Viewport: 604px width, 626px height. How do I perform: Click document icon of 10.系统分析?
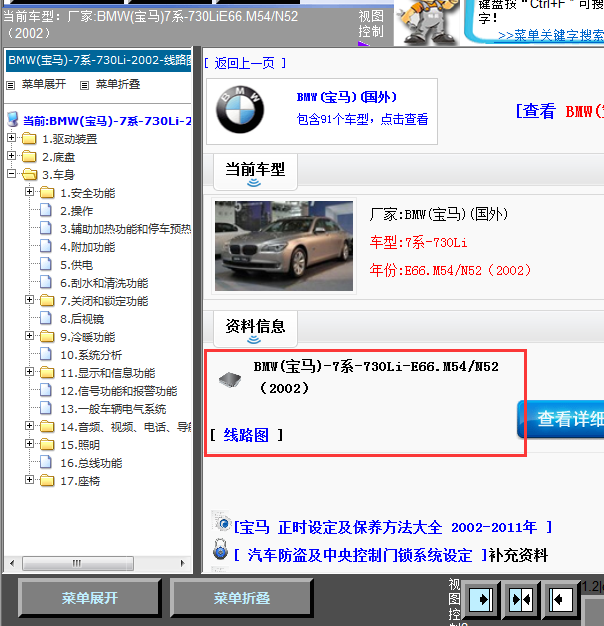tap(46, 355)
